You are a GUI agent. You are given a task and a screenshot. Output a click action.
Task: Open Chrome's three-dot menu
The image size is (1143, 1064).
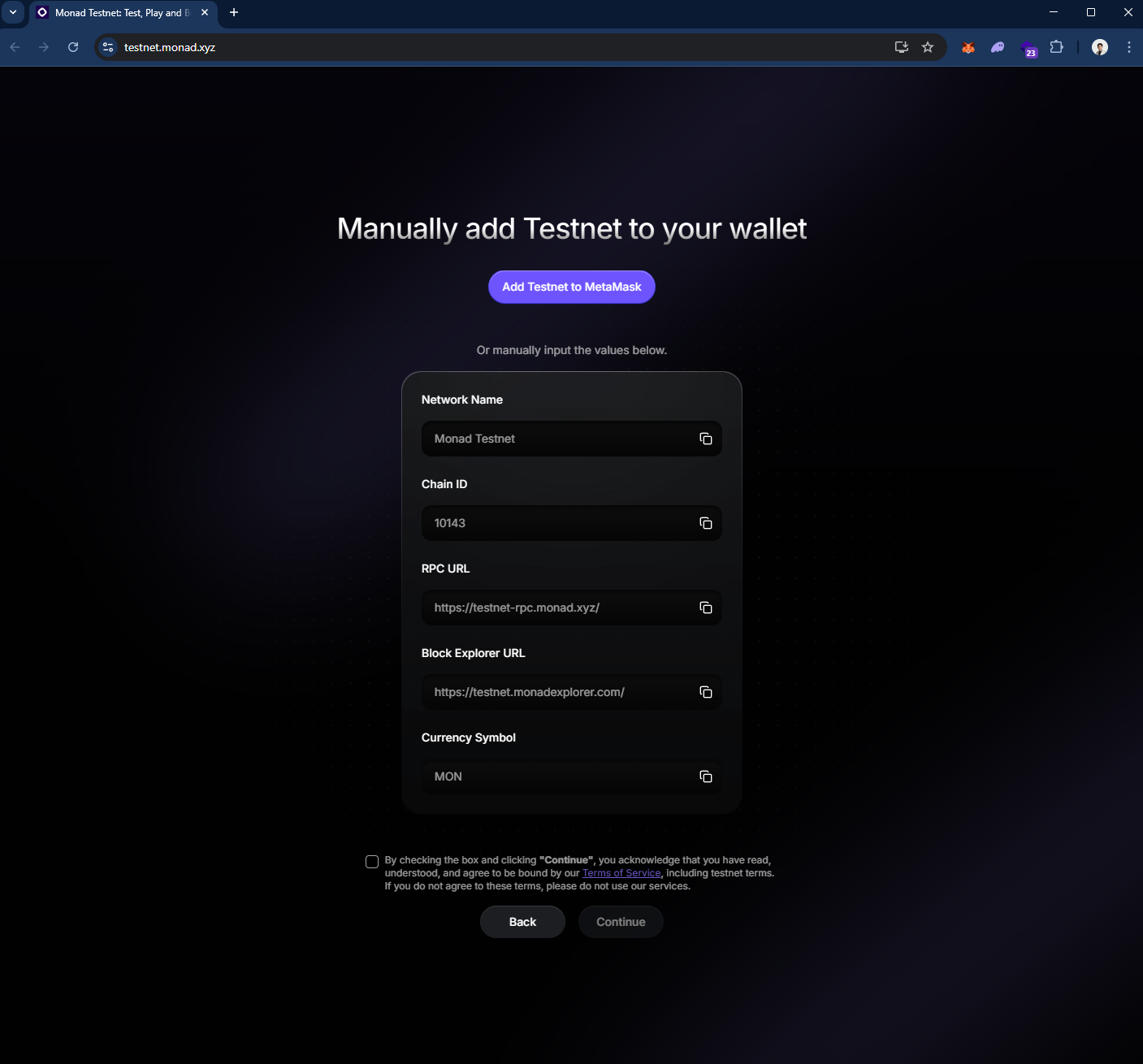click(x=1128, y=47)
